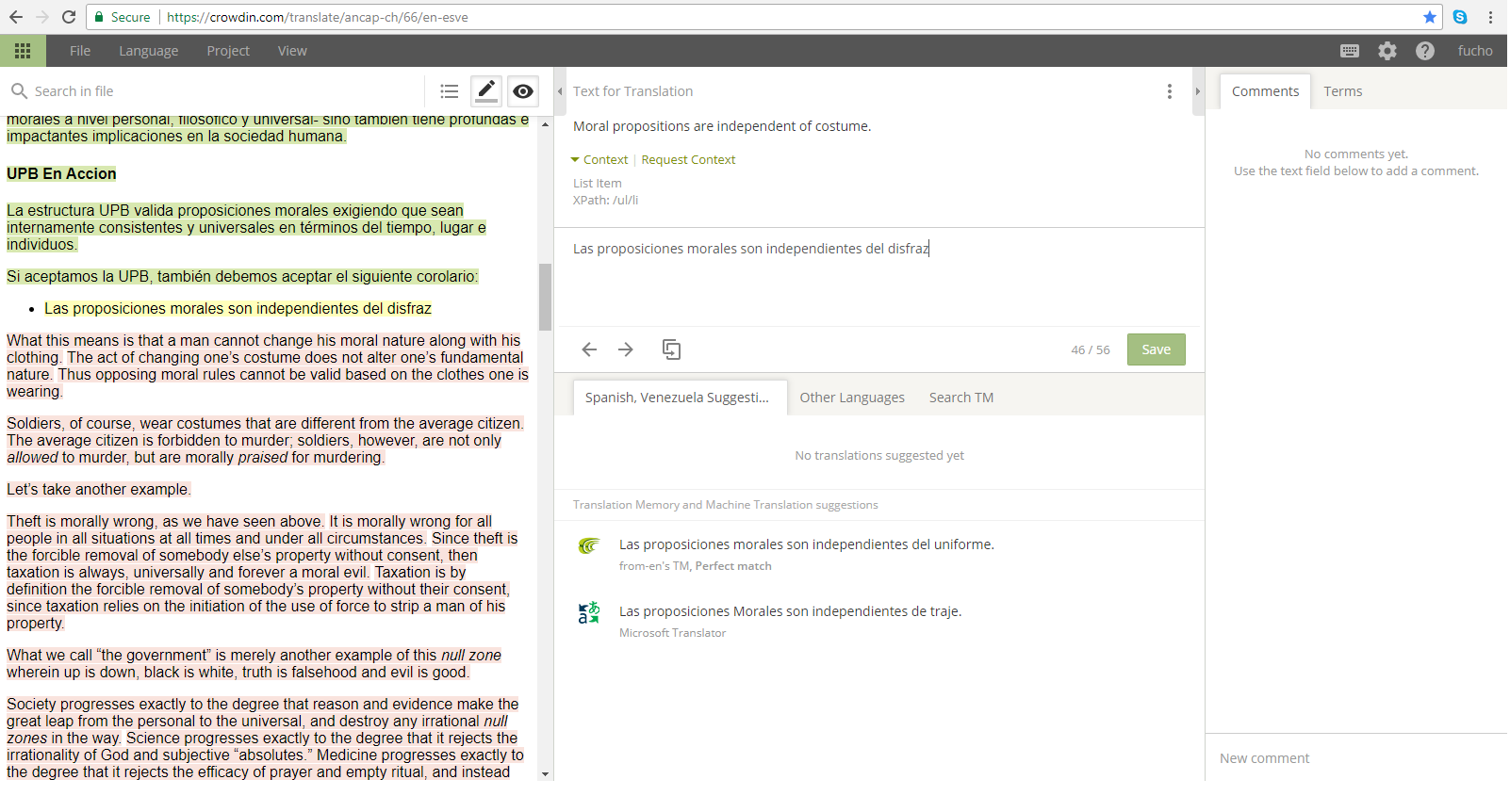The image size is (1510, 812).
Task: Go to the previous string arrow
Action: (x=589, y=349)
